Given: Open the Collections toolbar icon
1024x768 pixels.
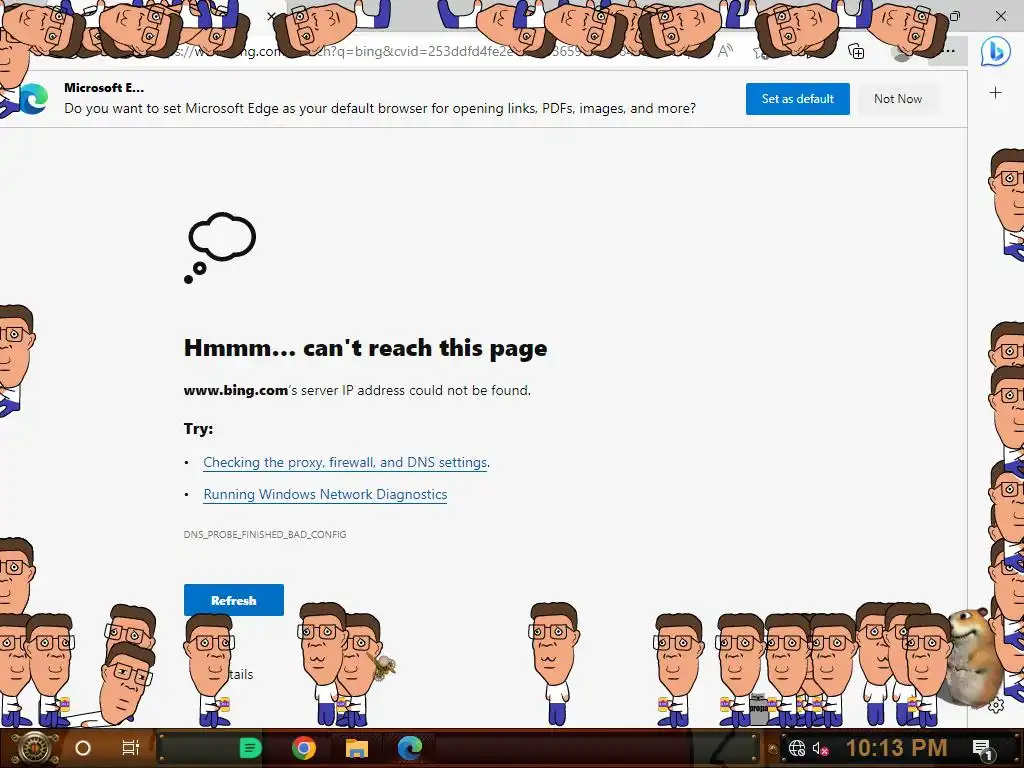Looking at the screenshot, I should coord(856,51).
